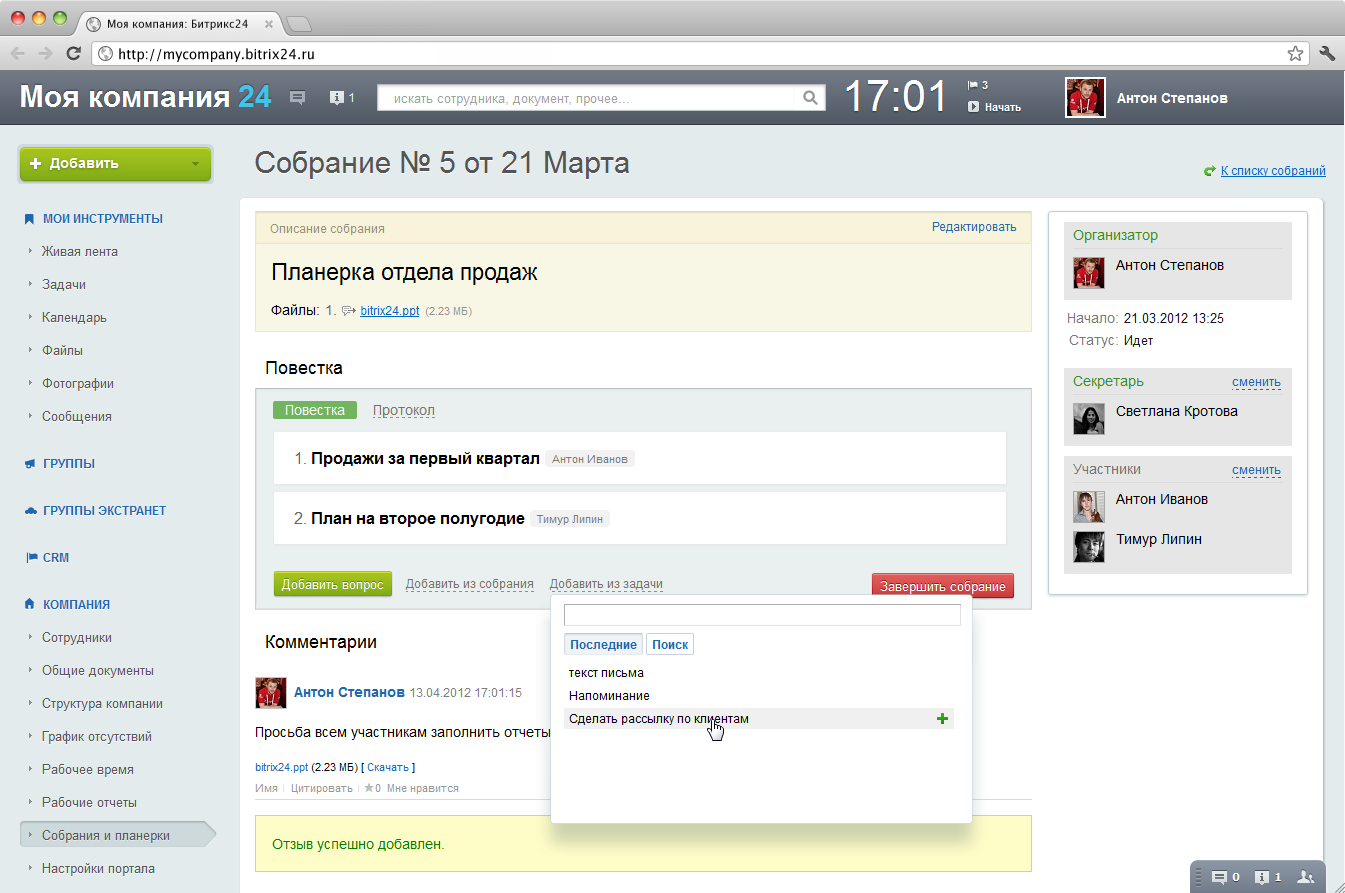The width and height of the screenshot is (1345, 893).
Task: Click the arrow icon beside К списку собраний
Action: (1209, 171)
